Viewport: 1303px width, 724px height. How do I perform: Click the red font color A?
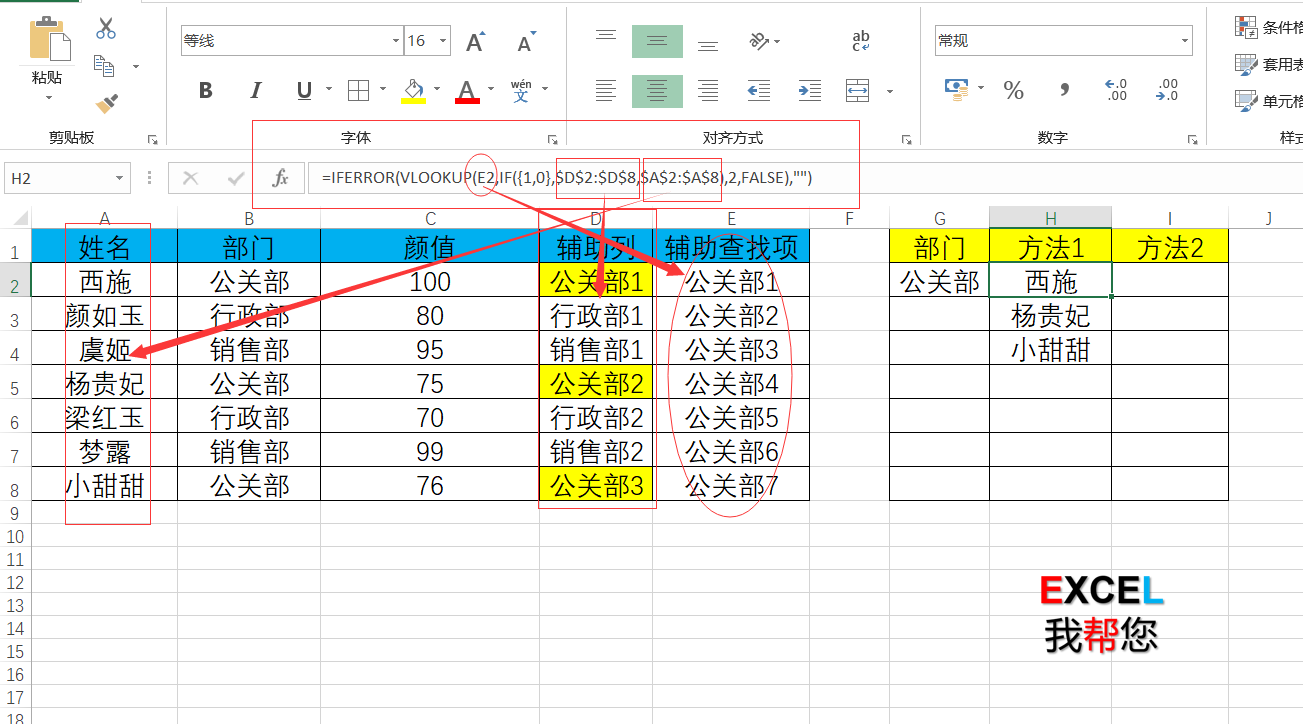tap(467, 91)
